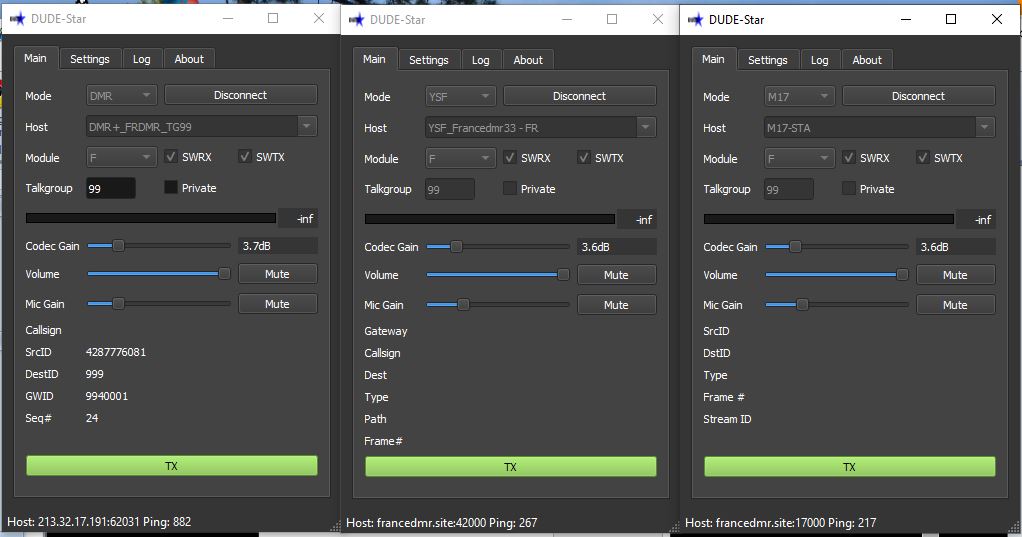The width and height of the screenshot is (1022, 537).
Task: Select the Main tab in the DMR window
Action: [35, 58]
